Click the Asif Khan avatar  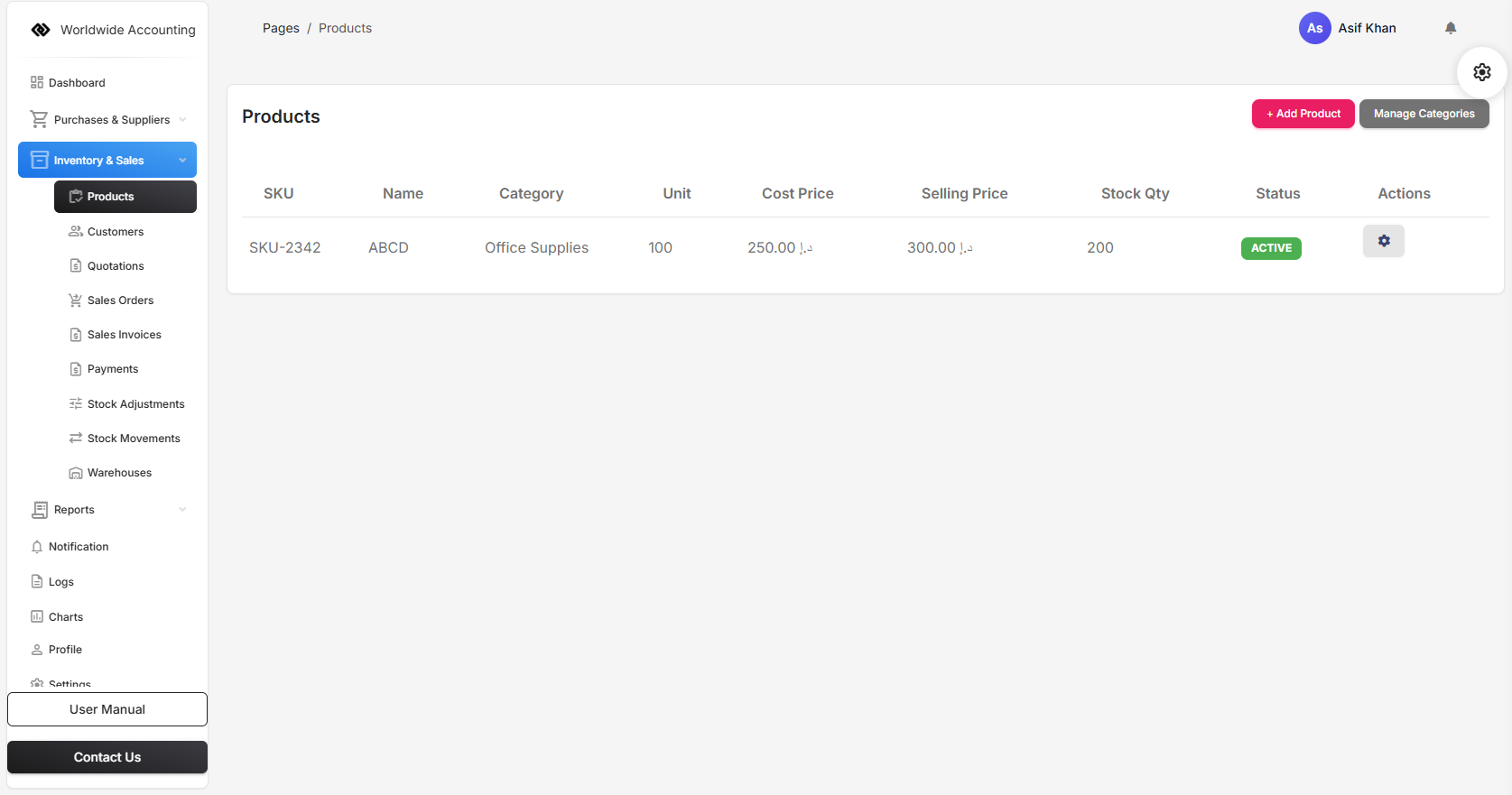pos(1314,28)
